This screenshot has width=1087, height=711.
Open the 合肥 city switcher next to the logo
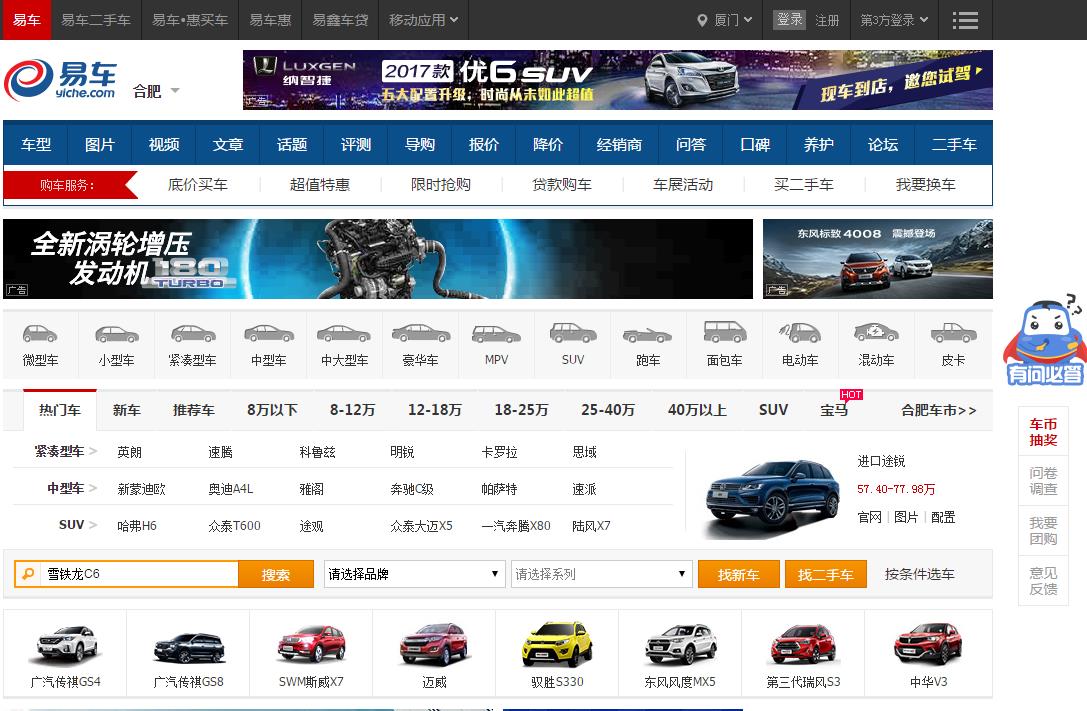(x=156, y=91)
